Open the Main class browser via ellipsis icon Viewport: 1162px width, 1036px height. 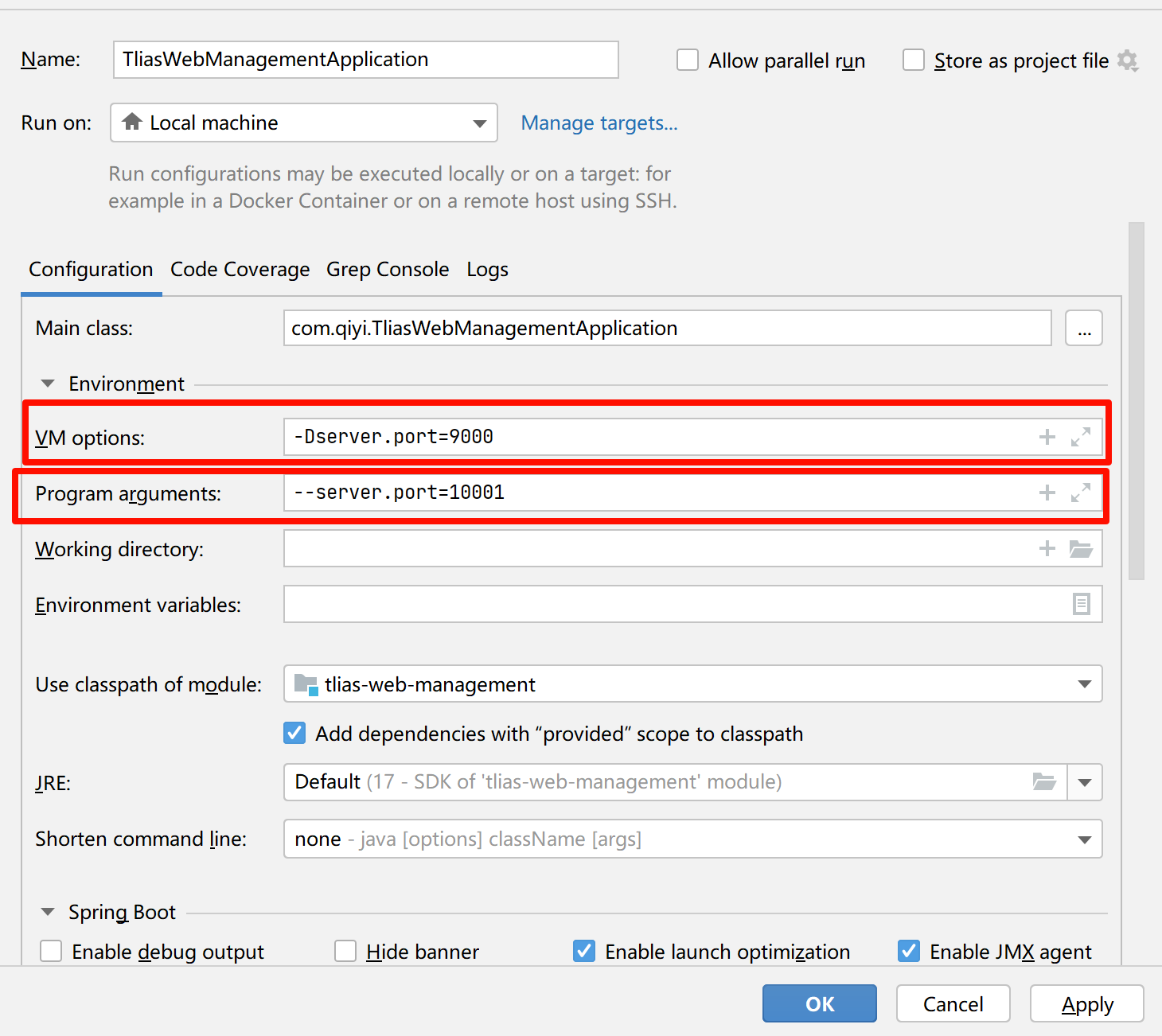[1083, 328]
